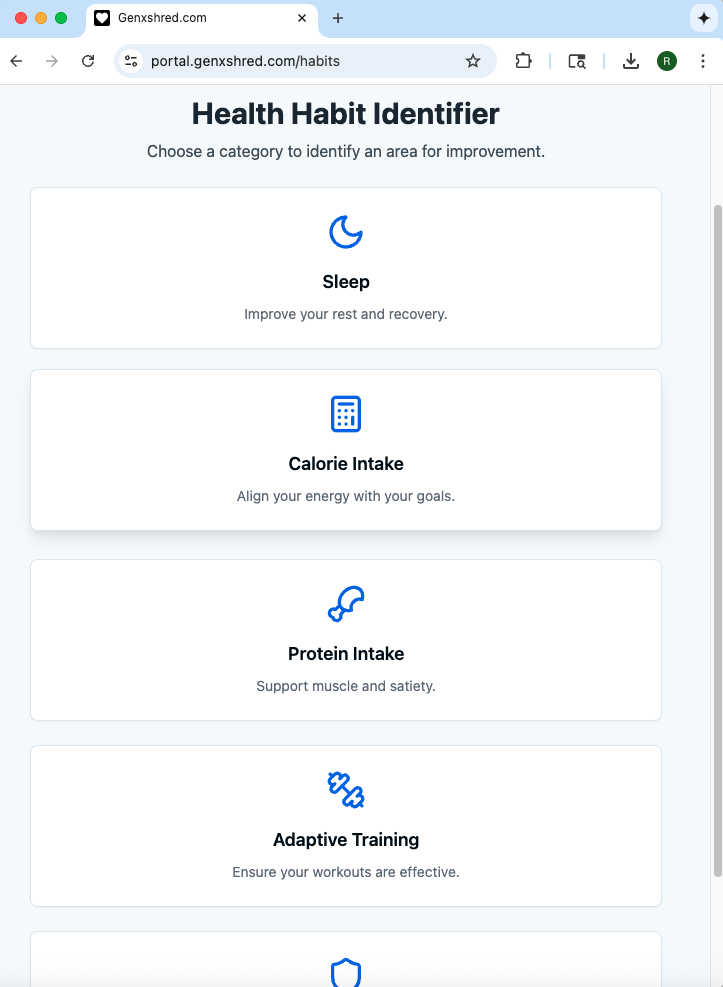723x987 pixels.
Task: Click the Calorie Intake calculator icon
Action: (x=346, y=414)
